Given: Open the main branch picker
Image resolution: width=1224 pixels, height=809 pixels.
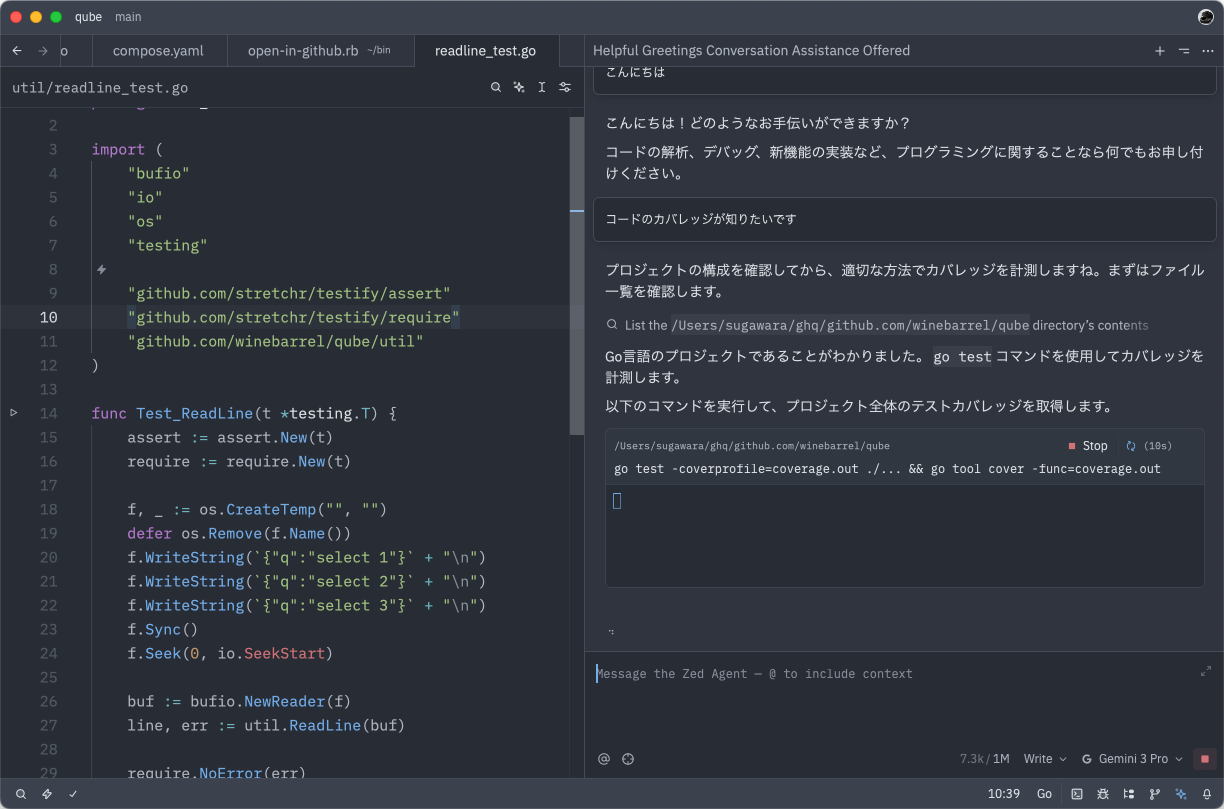Looking at the screenshot, I should click(128, 17).
